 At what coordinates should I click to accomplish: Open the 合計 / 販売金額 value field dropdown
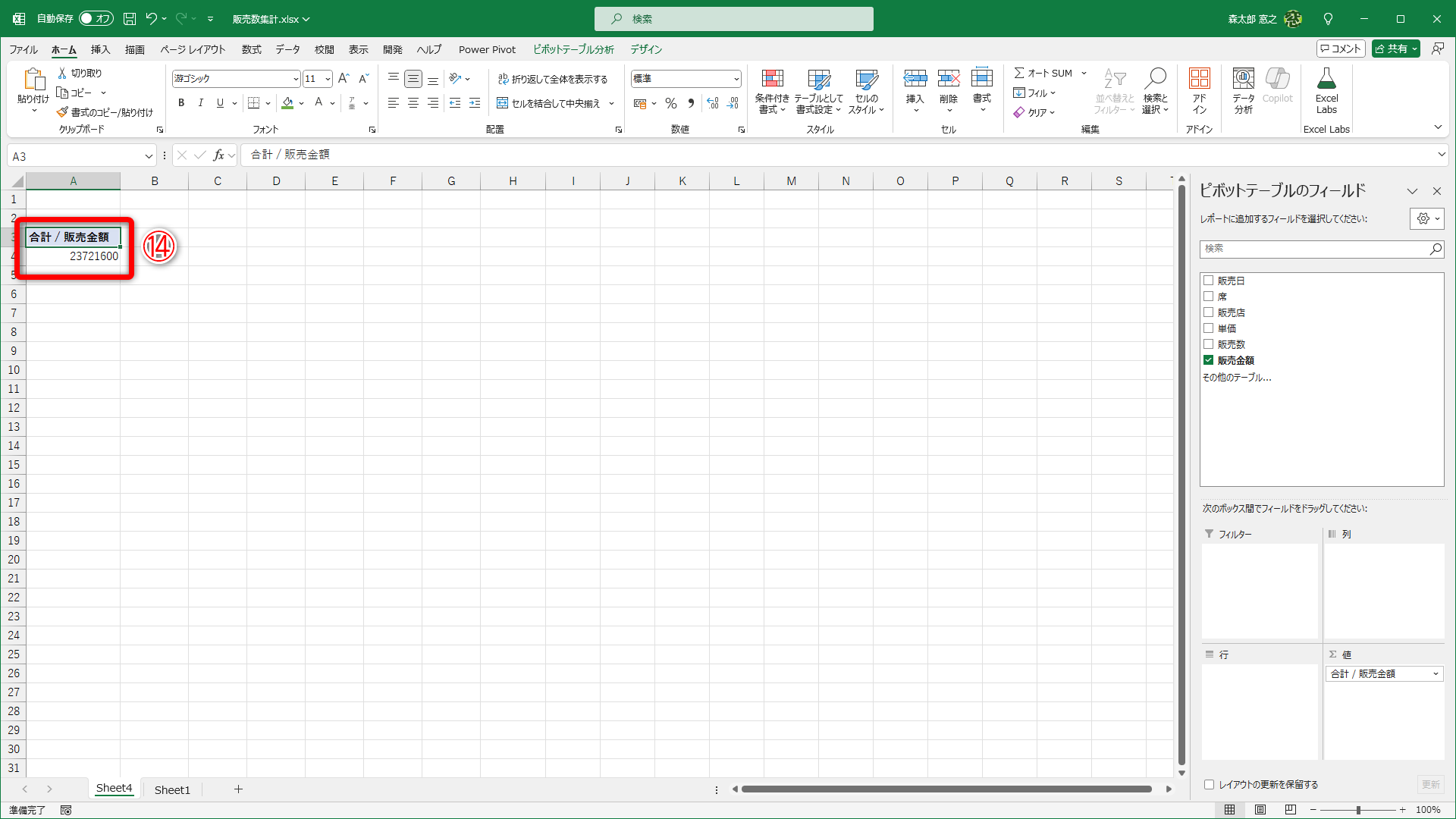(x=1436, y=674)
